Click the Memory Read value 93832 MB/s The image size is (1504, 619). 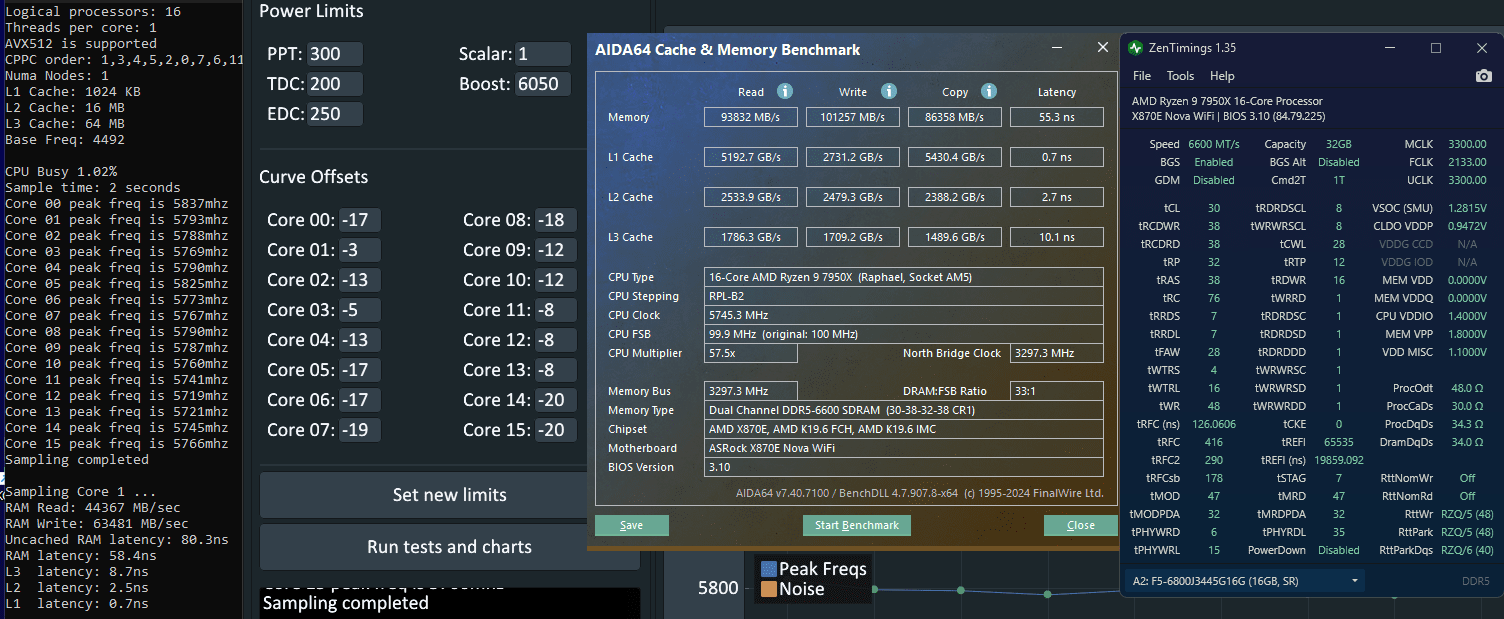pyautogui.click(x=751, y=117)
